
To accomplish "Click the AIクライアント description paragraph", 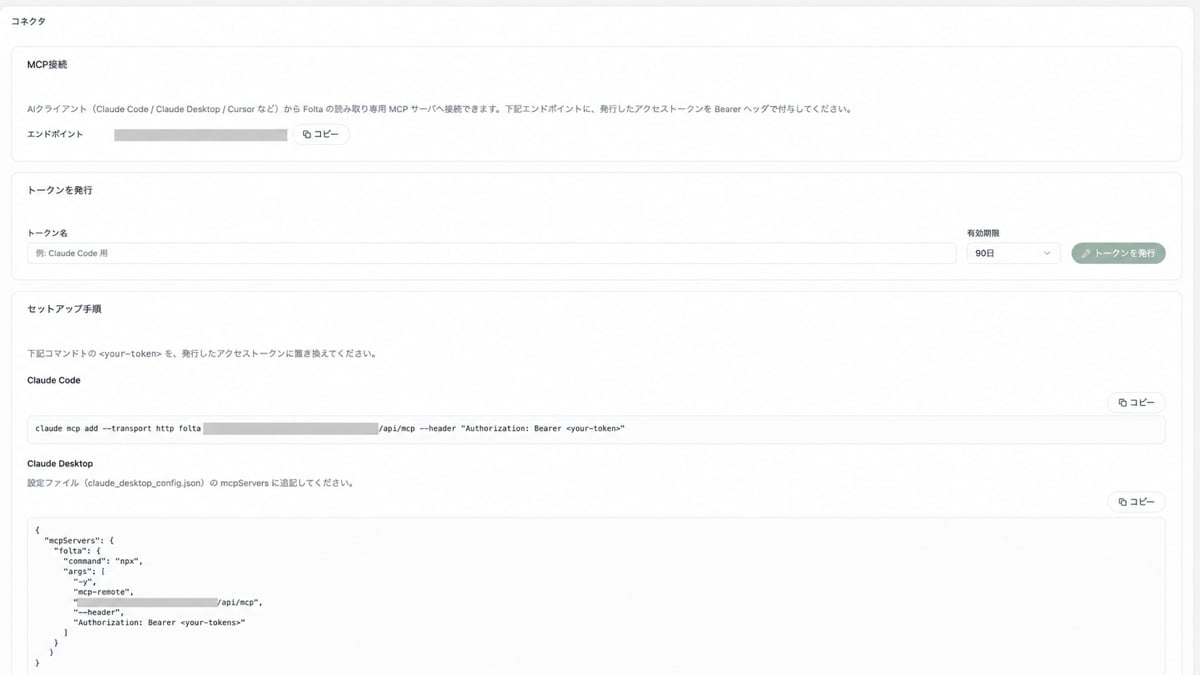I will coord(439,109).
